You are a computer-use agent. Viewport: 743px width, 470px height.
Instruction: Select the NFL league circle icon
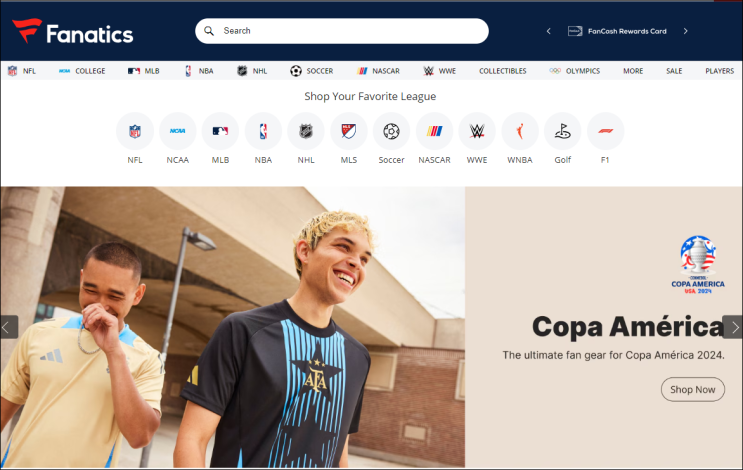[x=135, y=131]
